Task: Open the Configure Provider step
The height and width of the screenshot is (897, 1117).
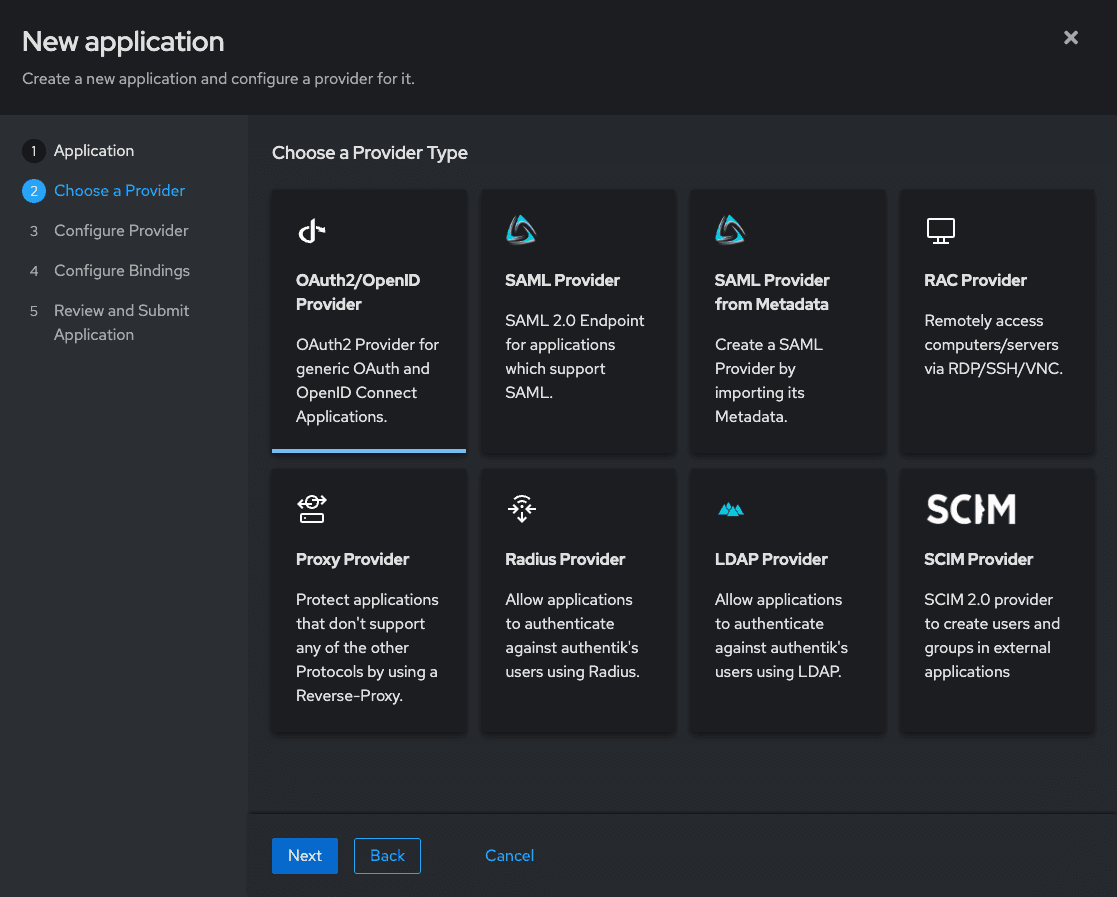Action: point(121,231)
